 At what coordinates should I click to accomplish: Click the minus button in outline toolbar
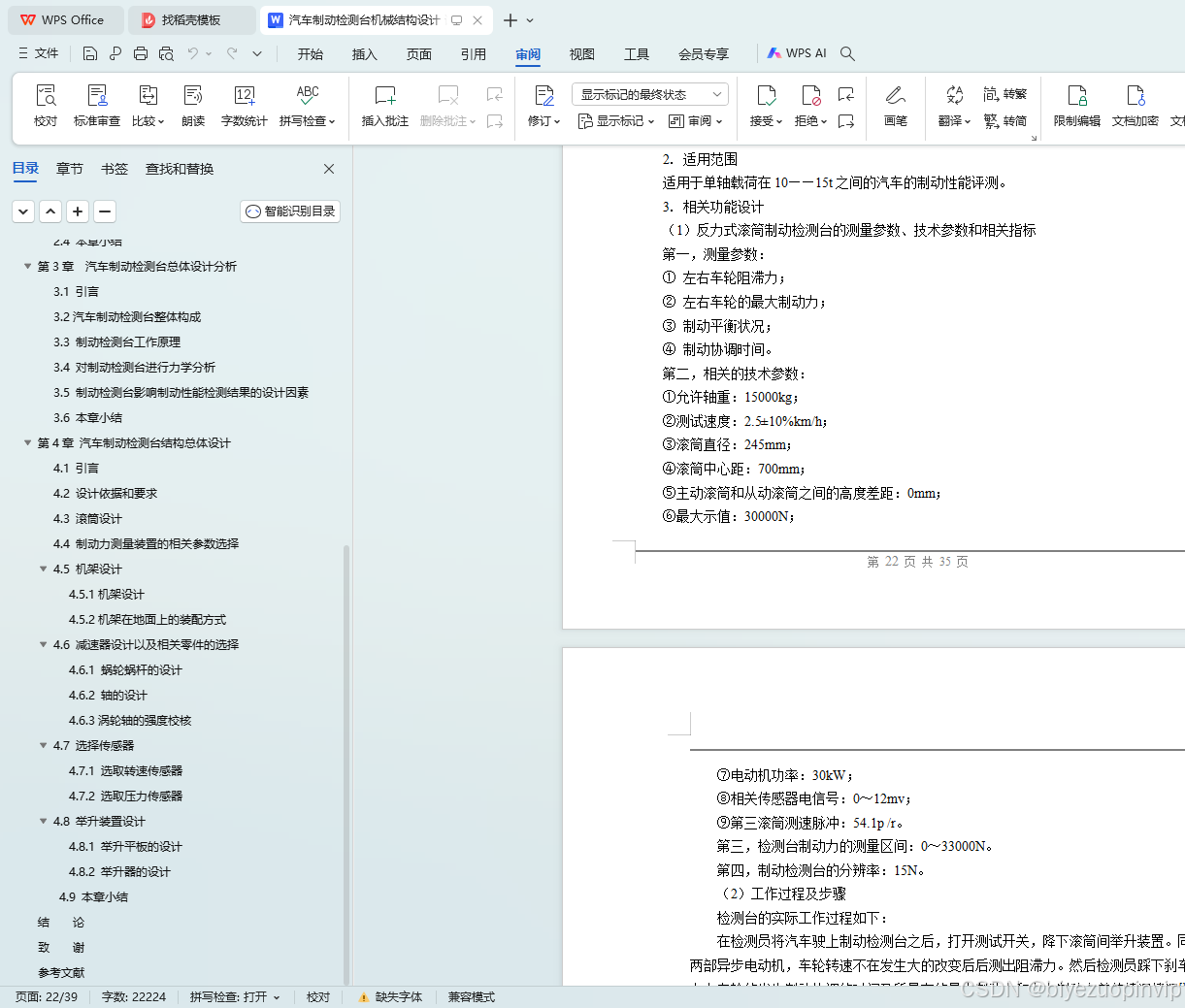(x=105, y=211)
